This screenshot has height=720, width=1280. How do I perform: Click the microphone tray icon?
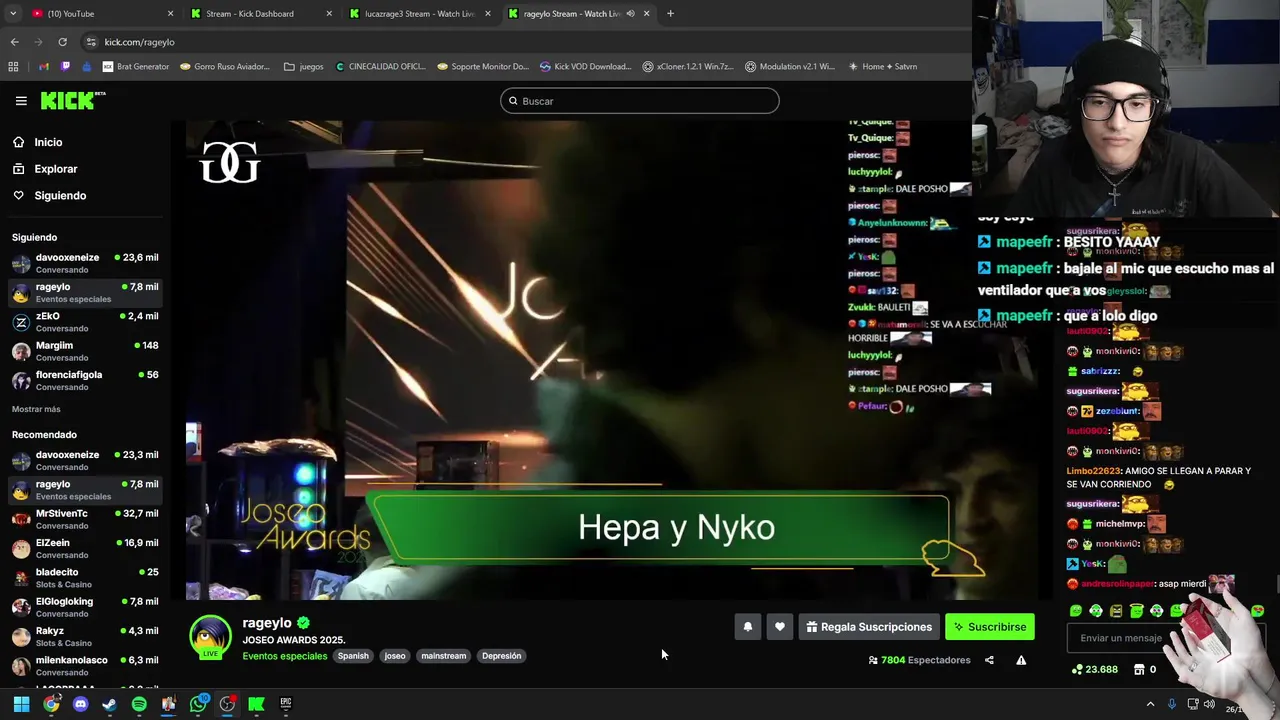click(x=1171, y=704)
